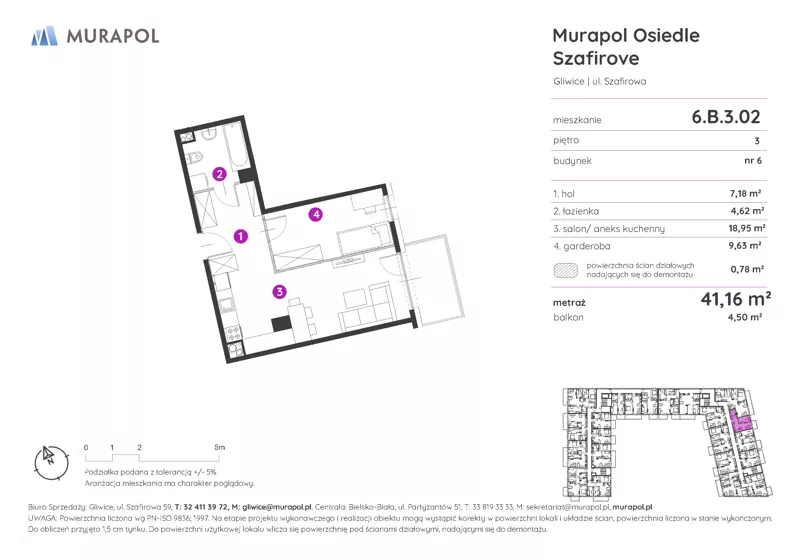792x560 pixels.
Task: Click the living room area '18,95 m²'
Action: point(747,228)
